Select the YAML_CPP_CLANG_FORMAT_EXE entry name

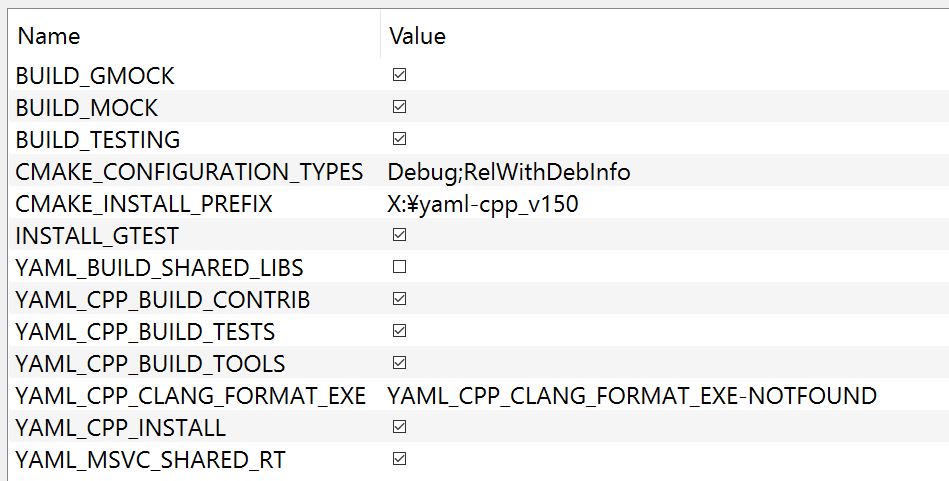pyautogui.click(x=191, y=396)
